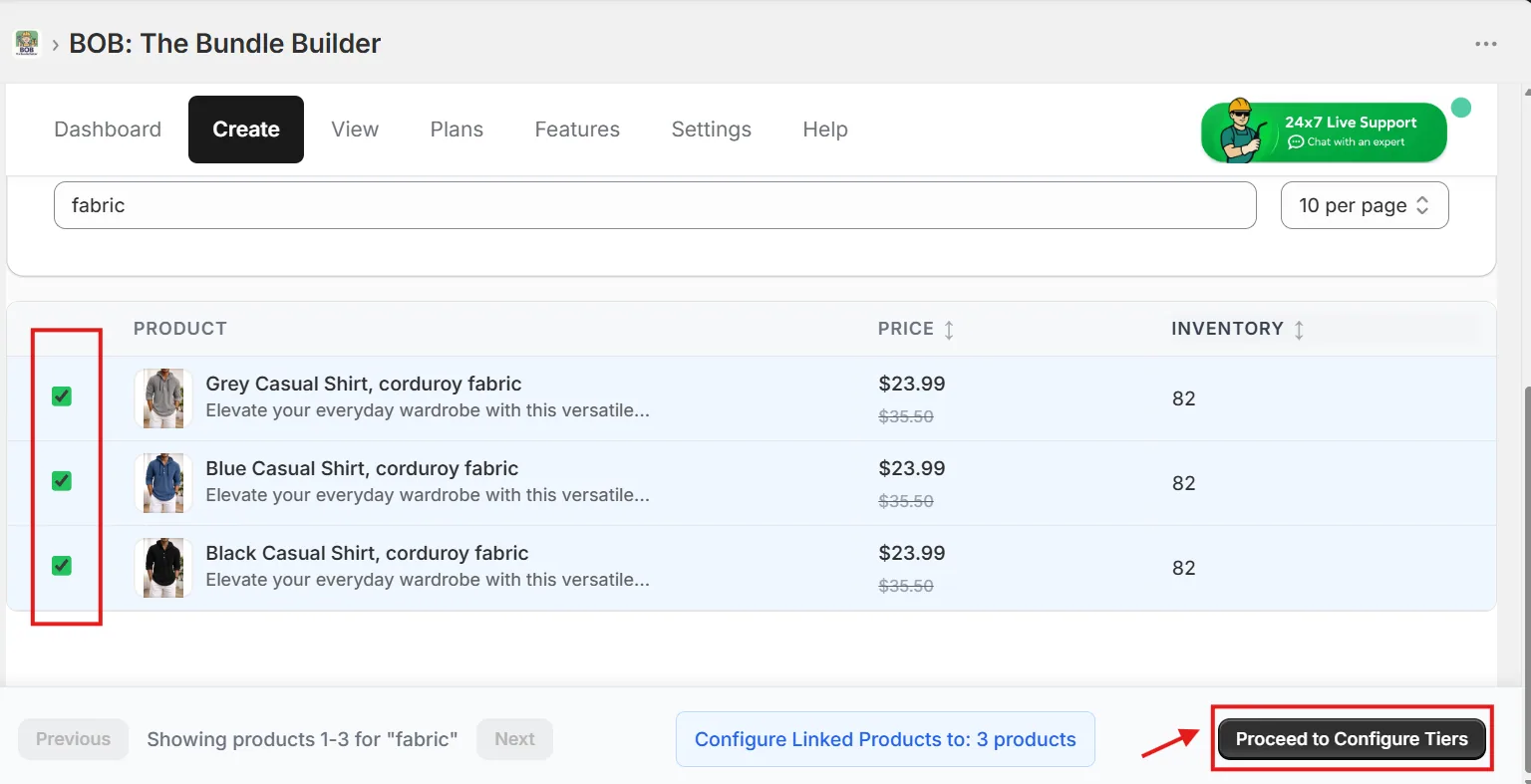Open the 24x7 Live Support chat
This screenshot has width=1531, height=784.
tap(1324, 131)
